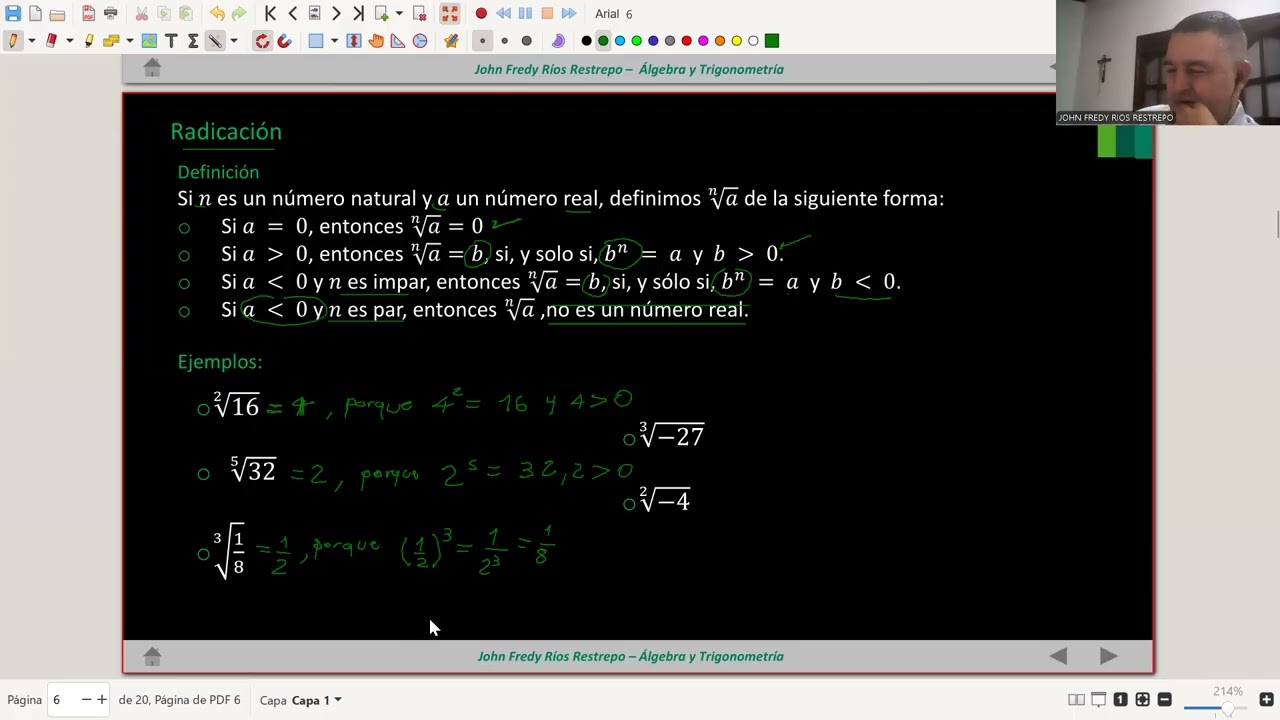Viewport: 1280px width, 720px height.
Task: Select the Hand tool
Action: 376,41
